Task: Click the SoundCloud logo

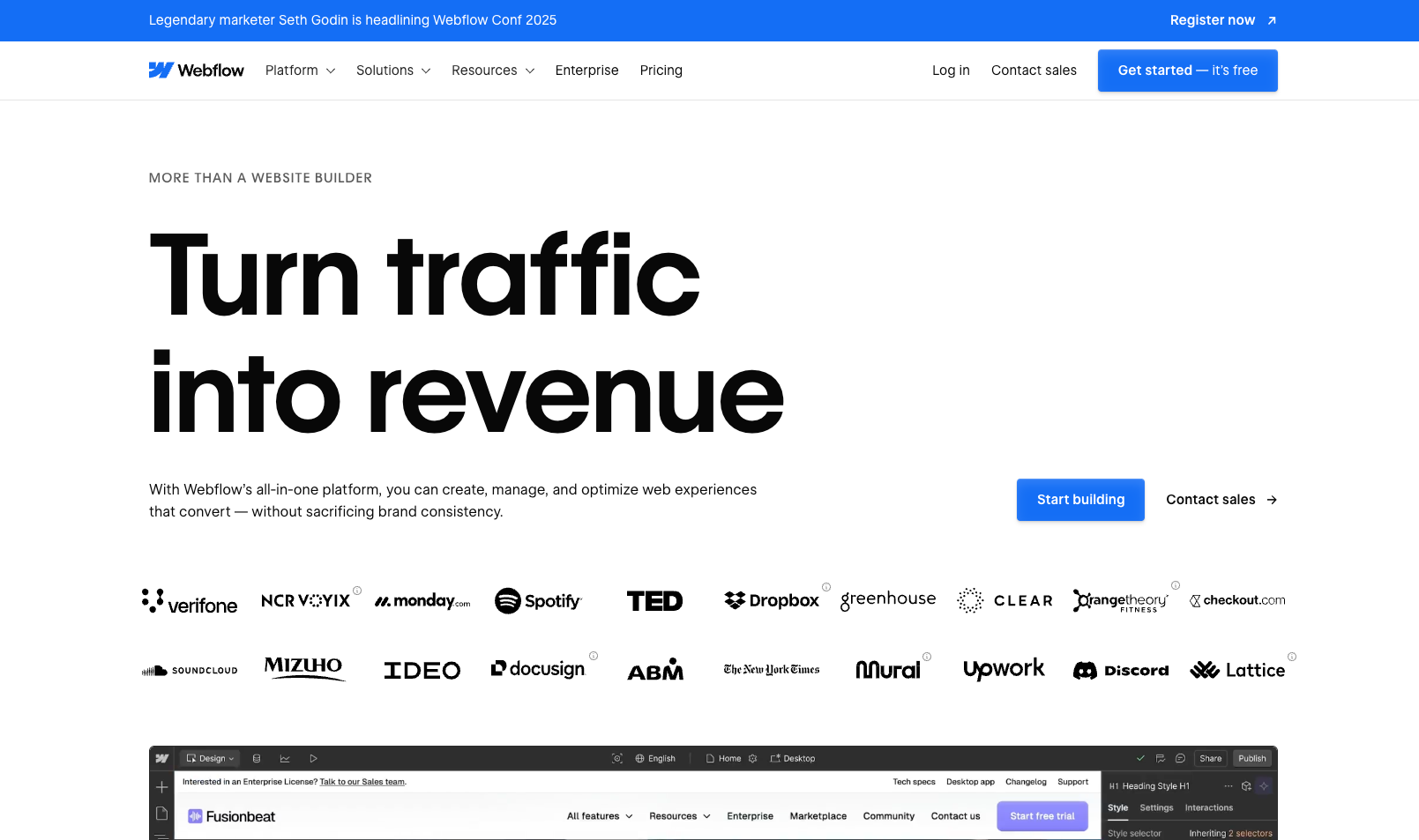Action: 190,671
